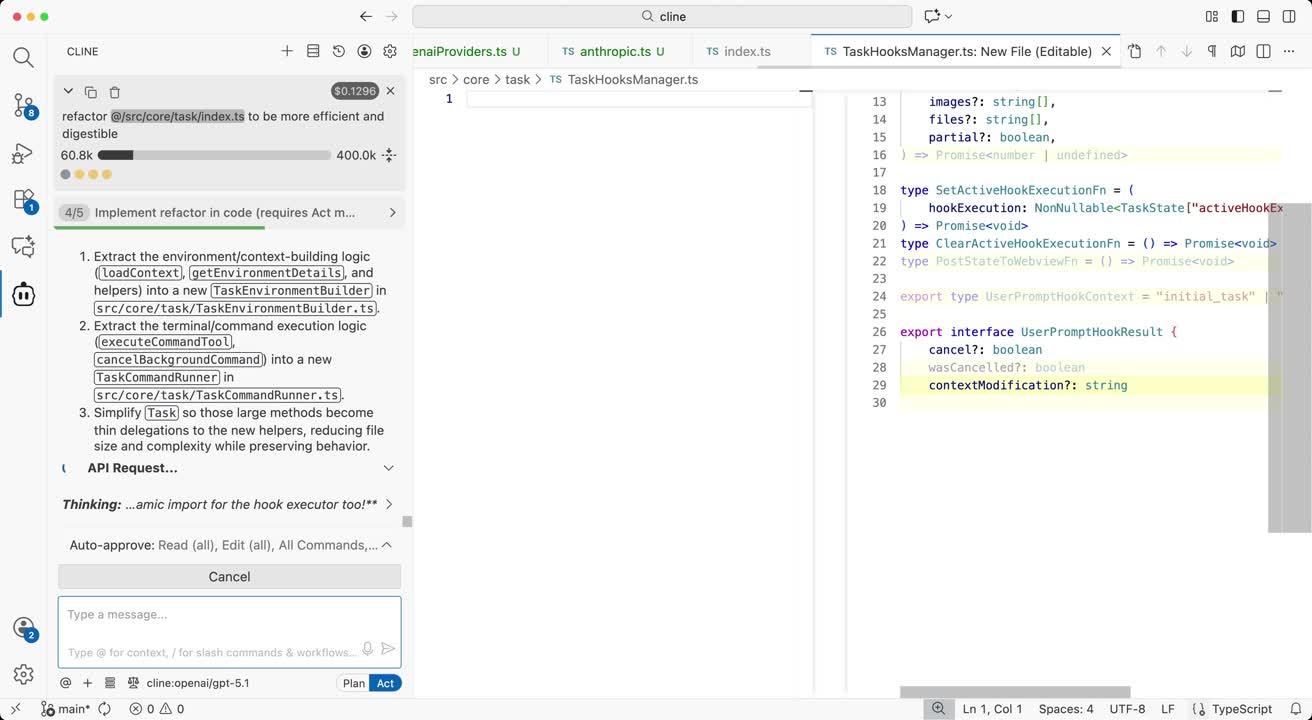Screen dimensions: 1312x720
Task: Switch to the index.ts tab
Action: click(747, 51)
